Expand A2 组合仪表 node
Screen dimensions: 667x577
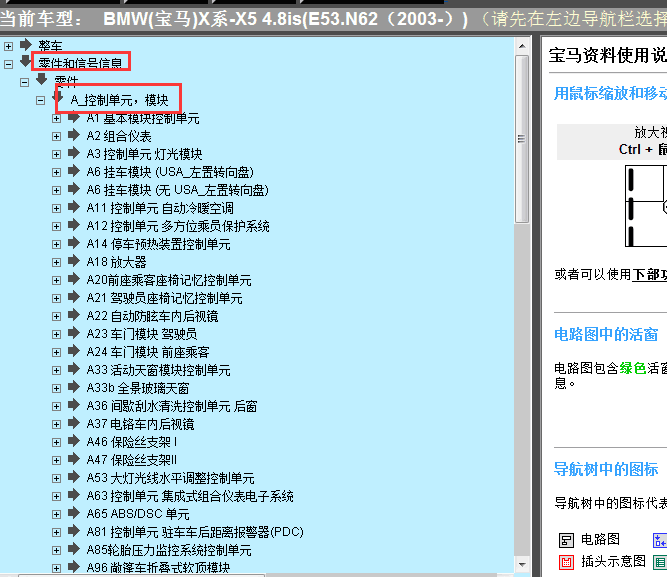57,136
